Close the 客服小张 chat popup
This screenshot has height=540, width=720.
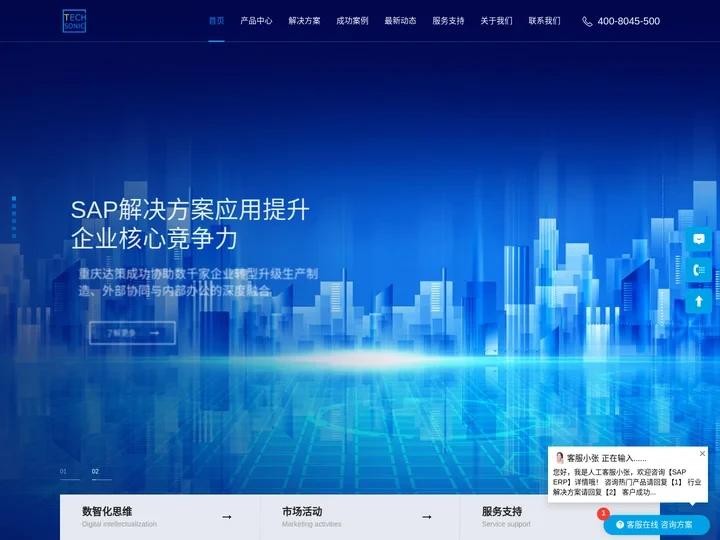click(x=702, y=454)
